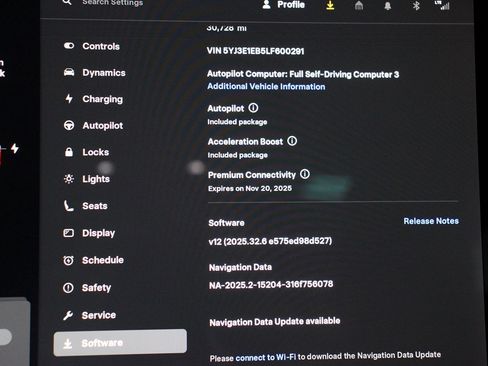Tap the yellow software download icon
Image resolution: width=488 pixels, height=366 pixels.
click(330, 5)
